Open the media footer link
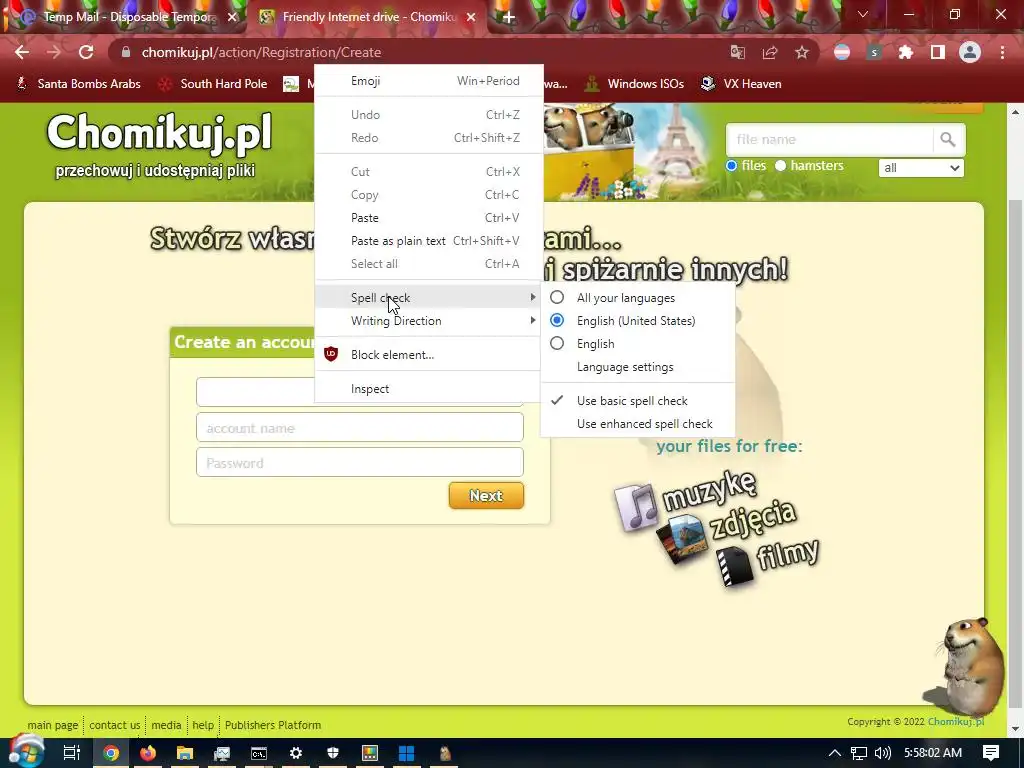Screen dimensions: 1024x768 click(x=167, y=725)
